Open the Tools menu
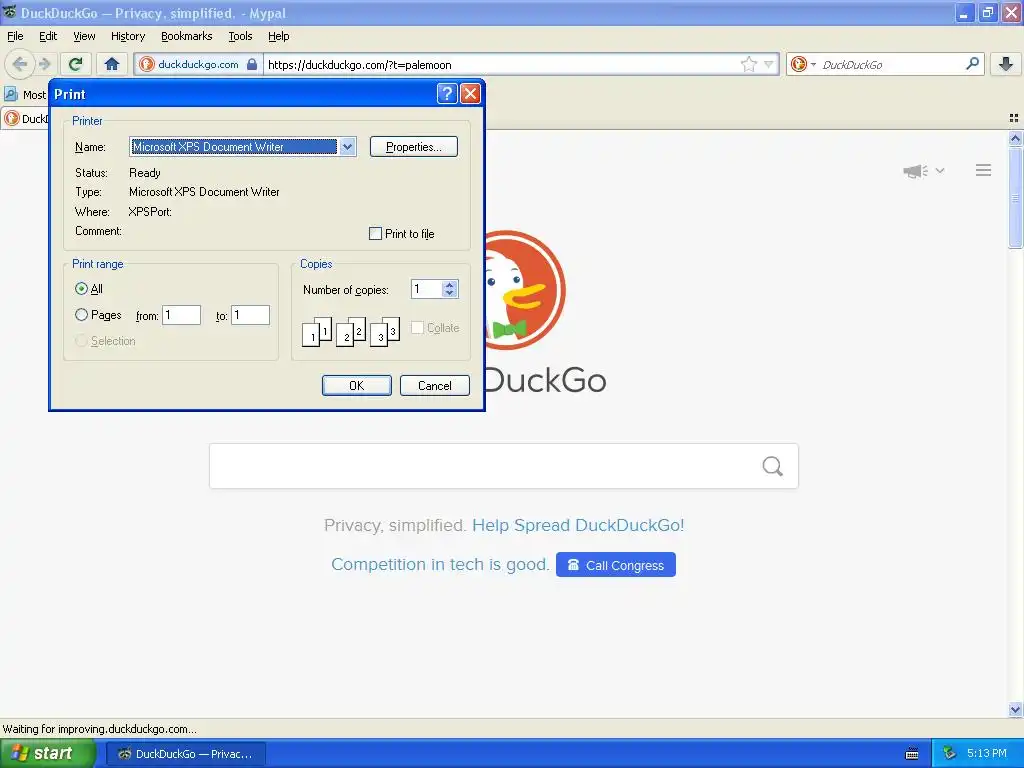1024x768 pixels. tap(240, 36)
